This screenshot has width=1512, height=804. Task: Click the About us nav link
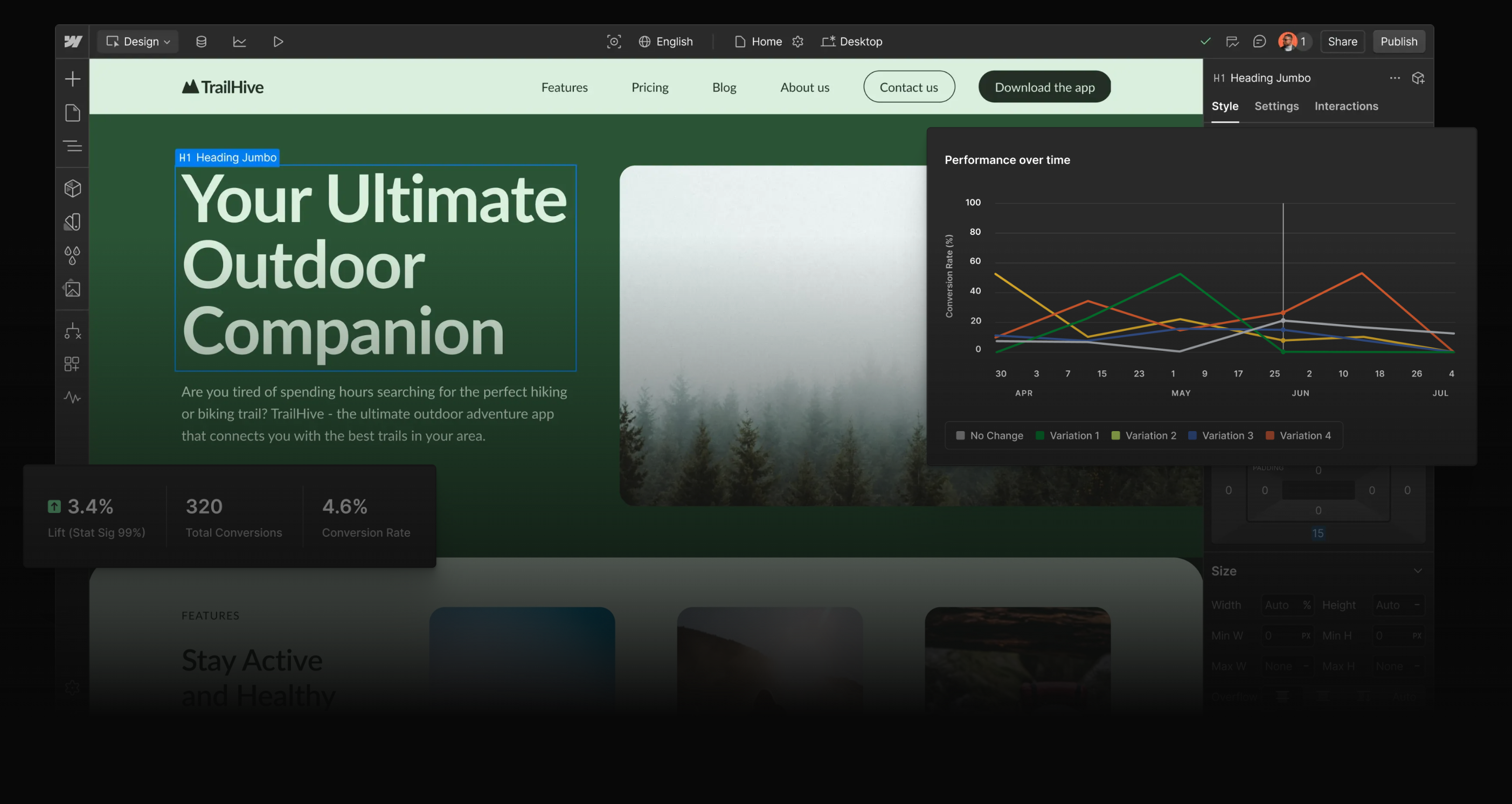tap(804, 87)
